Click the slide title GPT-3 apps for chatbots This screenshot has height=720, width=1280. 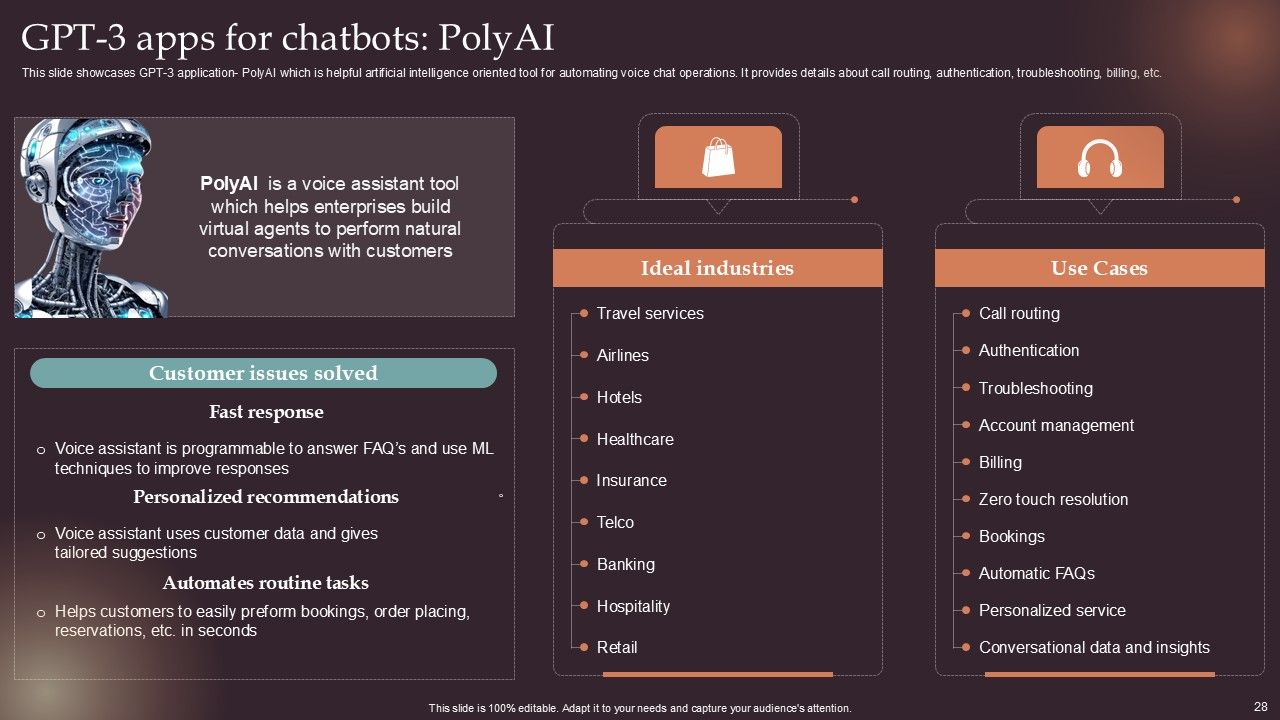(288, 38)
